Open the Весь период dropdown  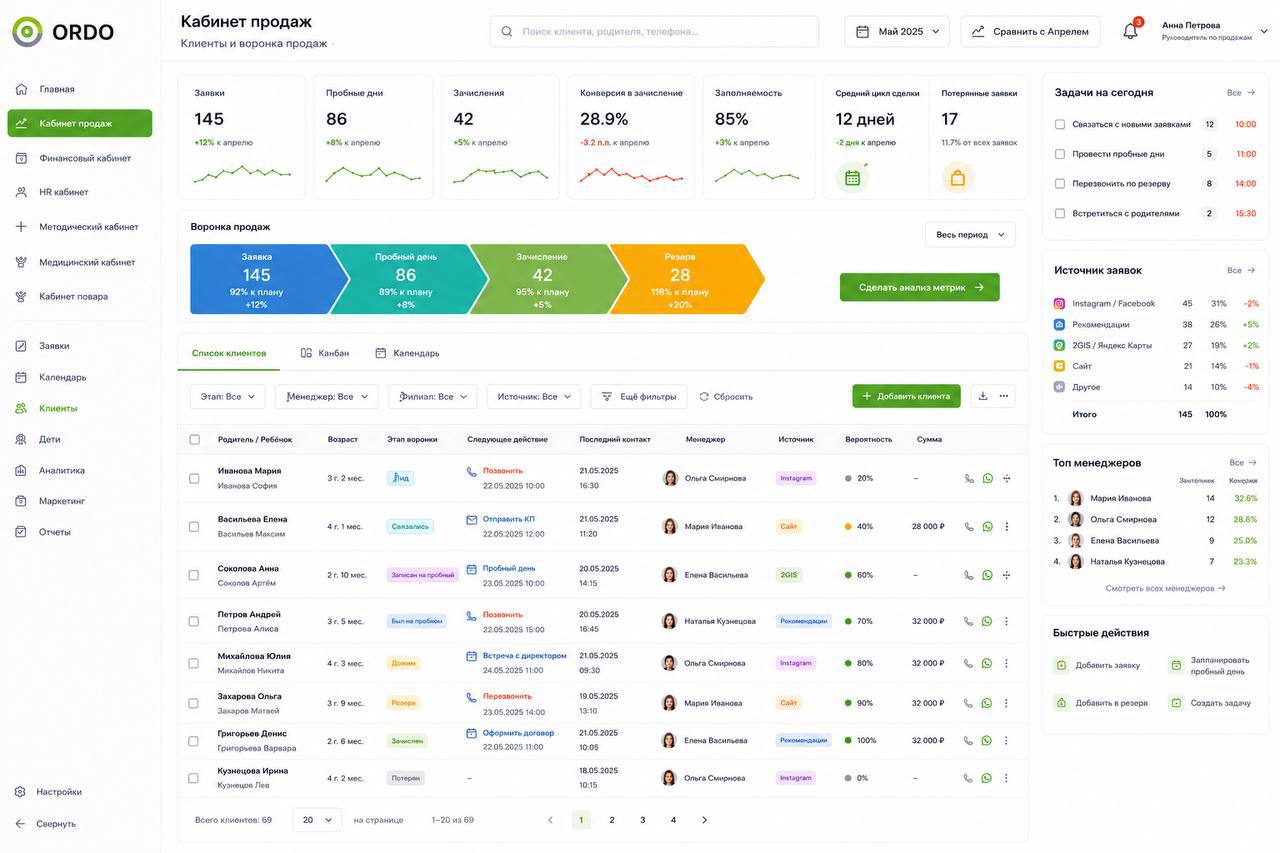(970, 234)
